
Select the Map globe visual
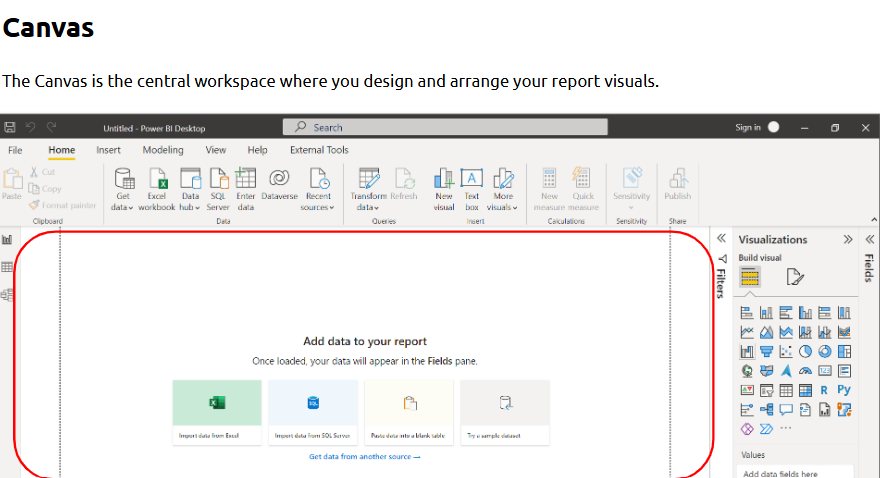(747, 371)
